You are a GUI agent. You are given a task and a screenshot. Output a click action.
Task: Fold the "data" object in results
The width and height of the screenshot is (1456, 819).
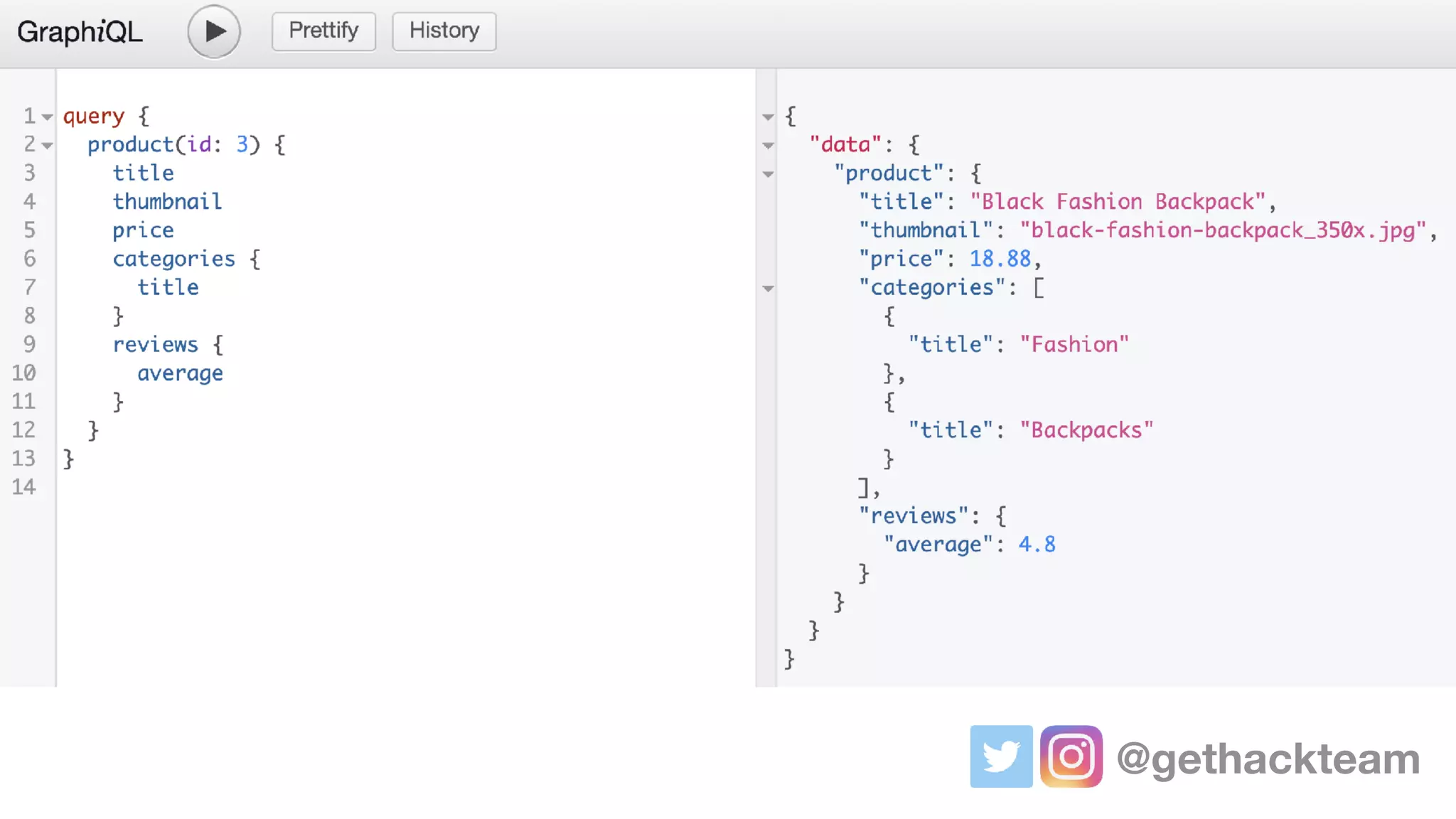pyautogui.click(x=768, y=145)
